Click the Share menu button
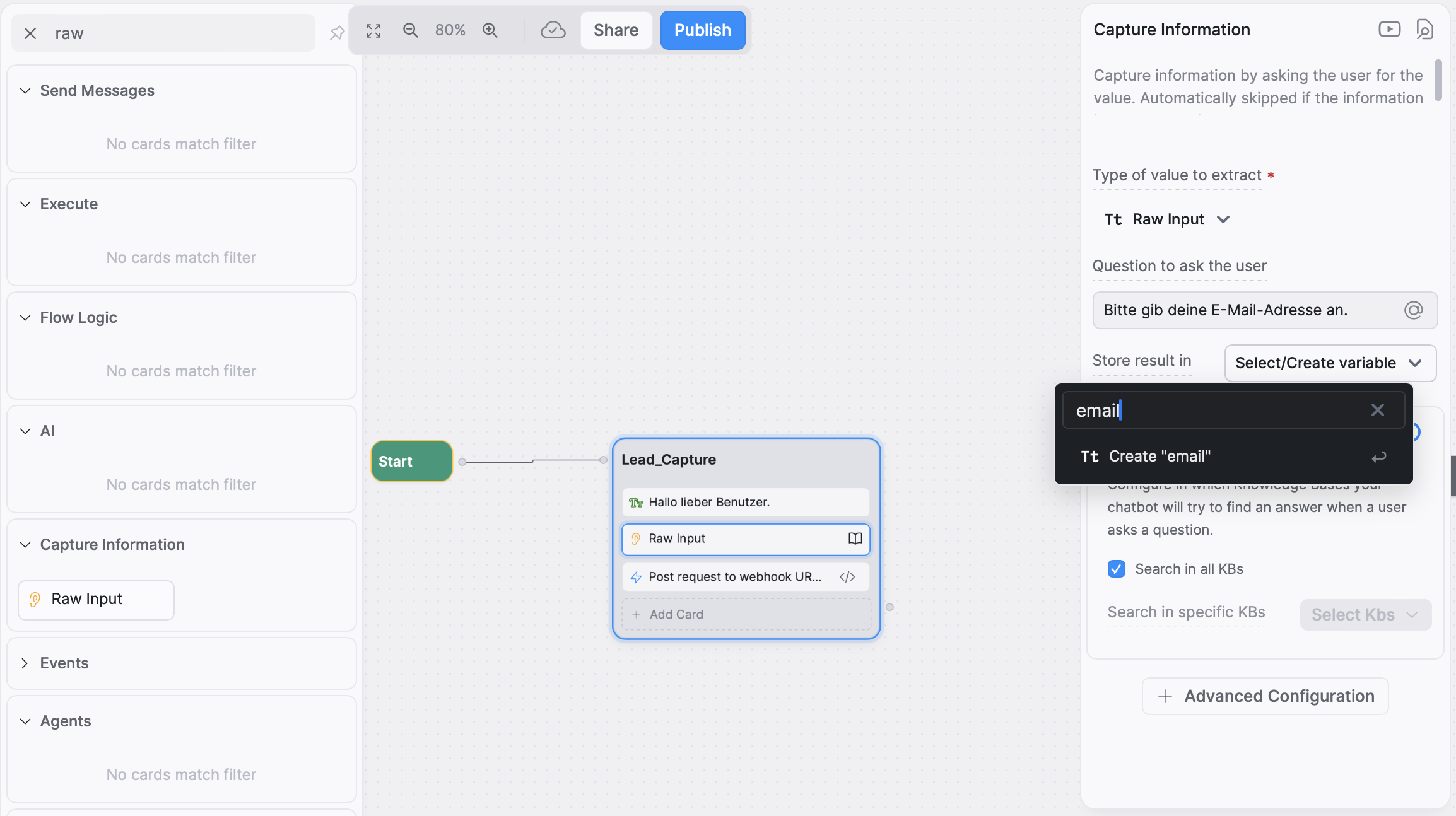This screenshot has height=816, width=1456. (615, 30)
